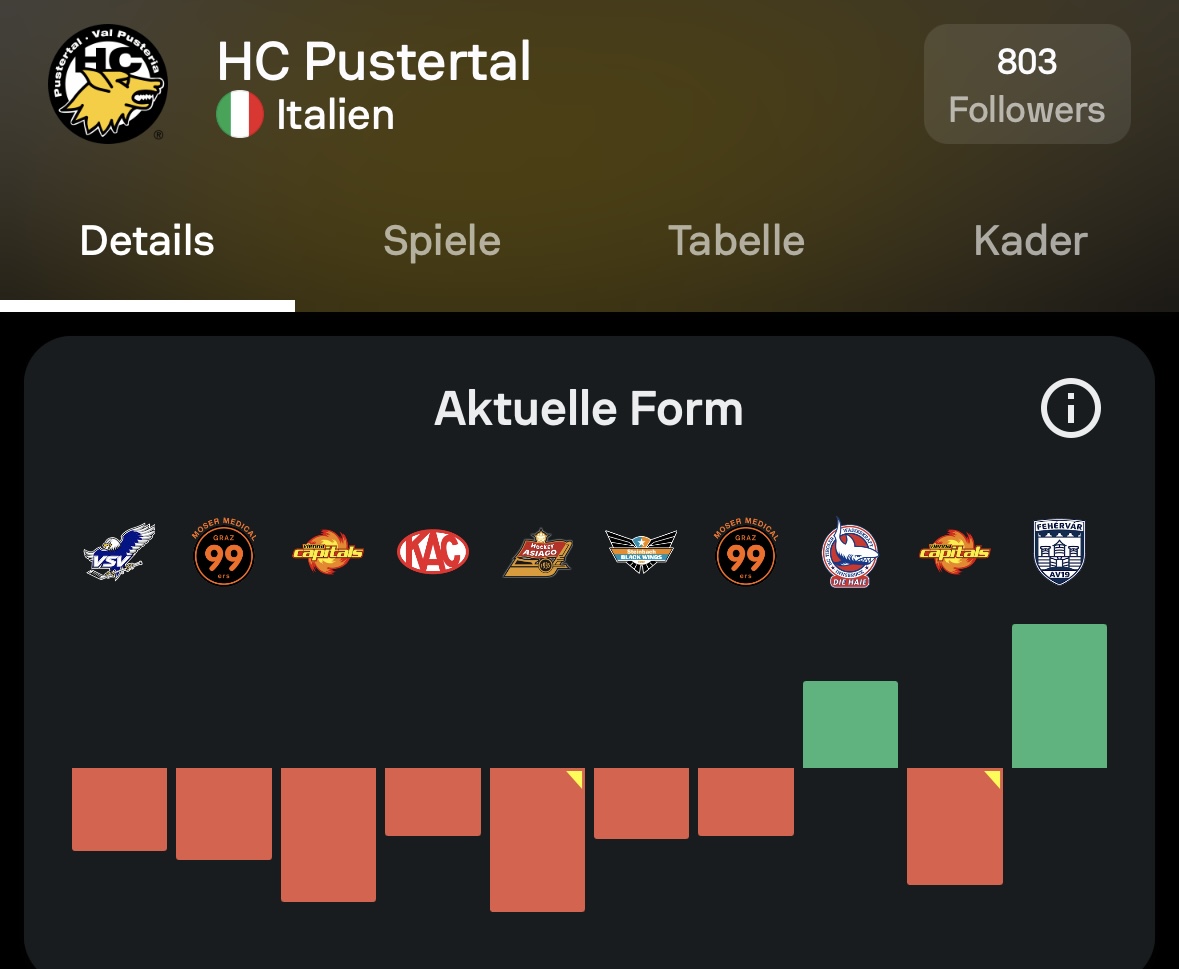The height and width of the screenshot is (969, 1179).
Task: Select the red bar under Black Wings
Action: coord(641,803)
